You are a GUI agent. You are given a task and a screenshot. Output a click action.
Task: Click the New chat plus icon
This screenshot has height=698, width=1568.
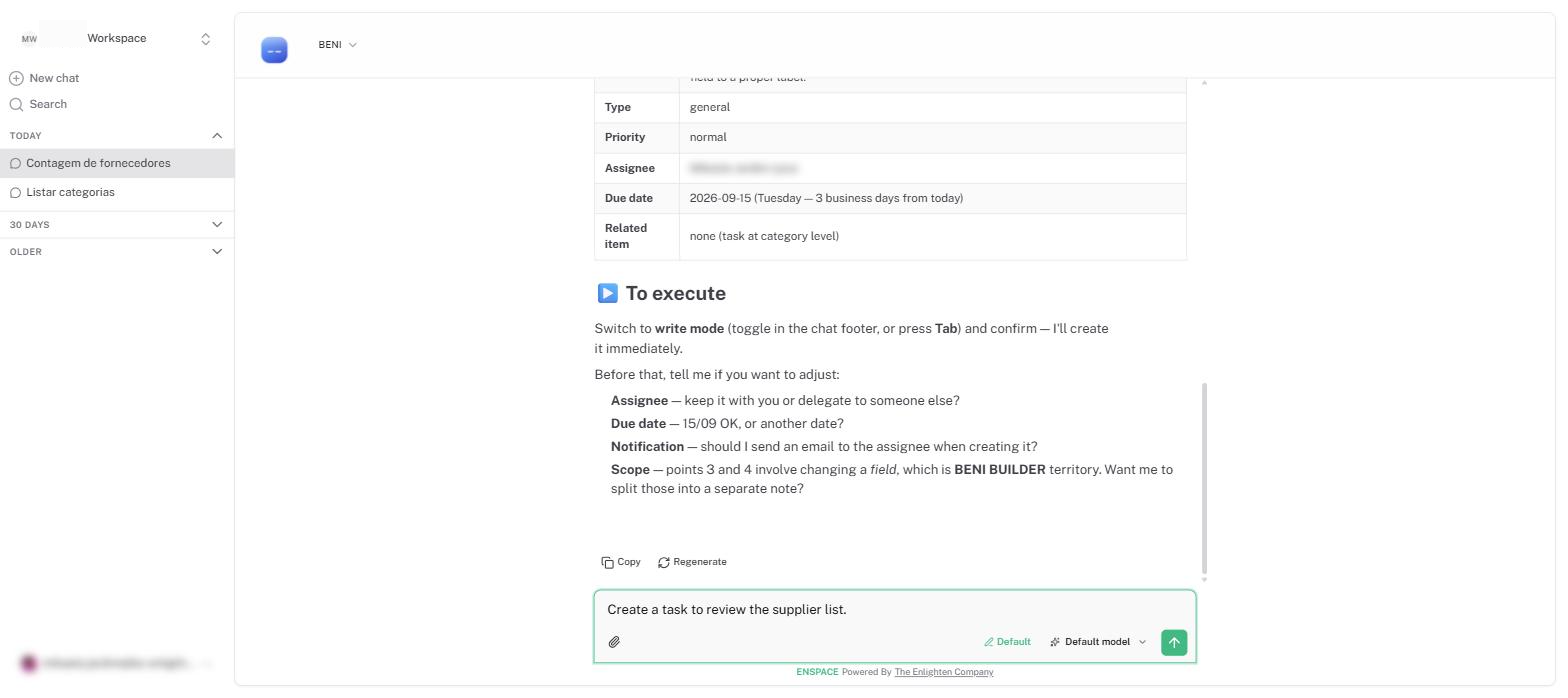[x=16, y=78]
